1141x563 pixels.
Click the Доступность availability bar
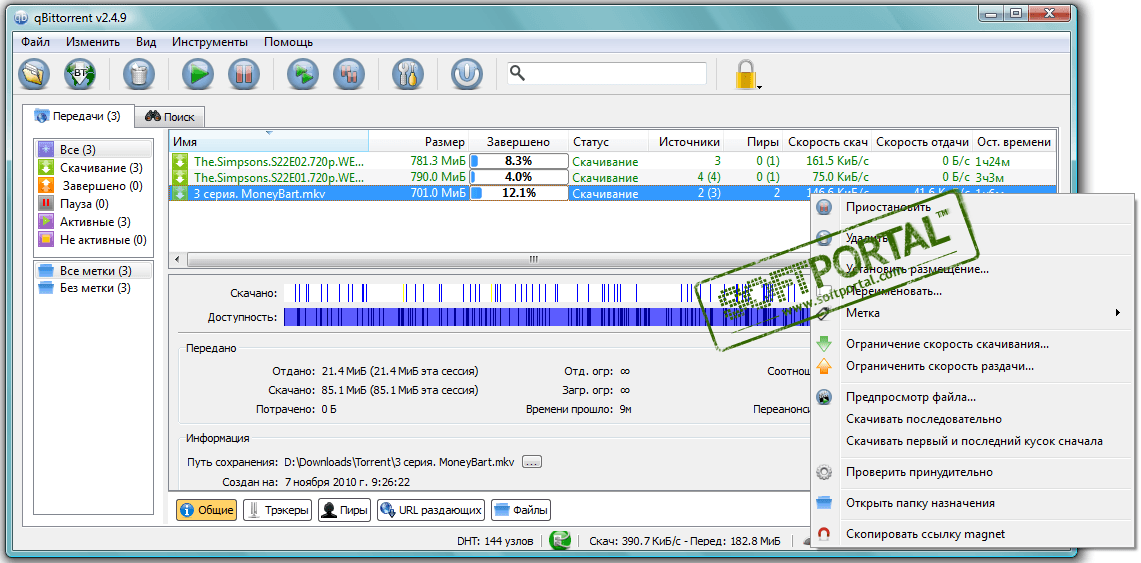(546, 317)
